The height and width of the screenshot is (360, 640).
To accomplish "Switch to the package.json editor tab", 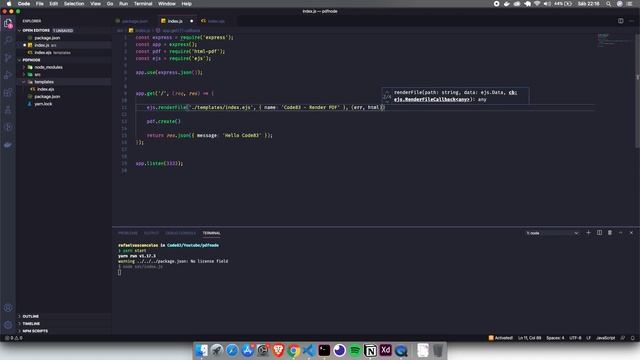I will [x=135, y=21].
